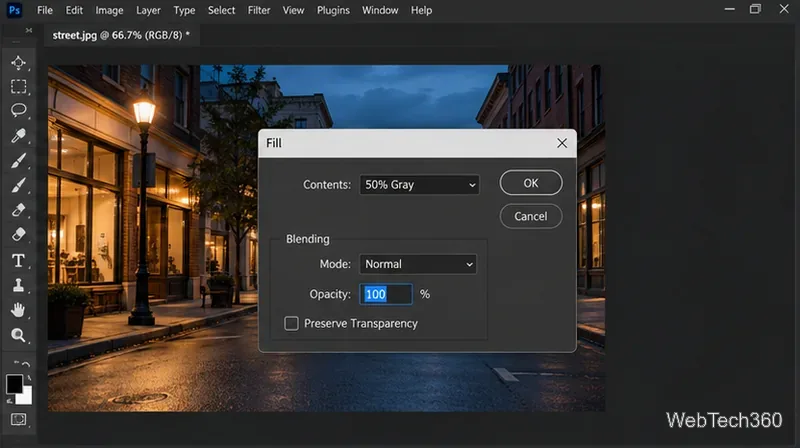Switch to the street.jpg document tab
800x448 pixels.
tap(121, 35)
